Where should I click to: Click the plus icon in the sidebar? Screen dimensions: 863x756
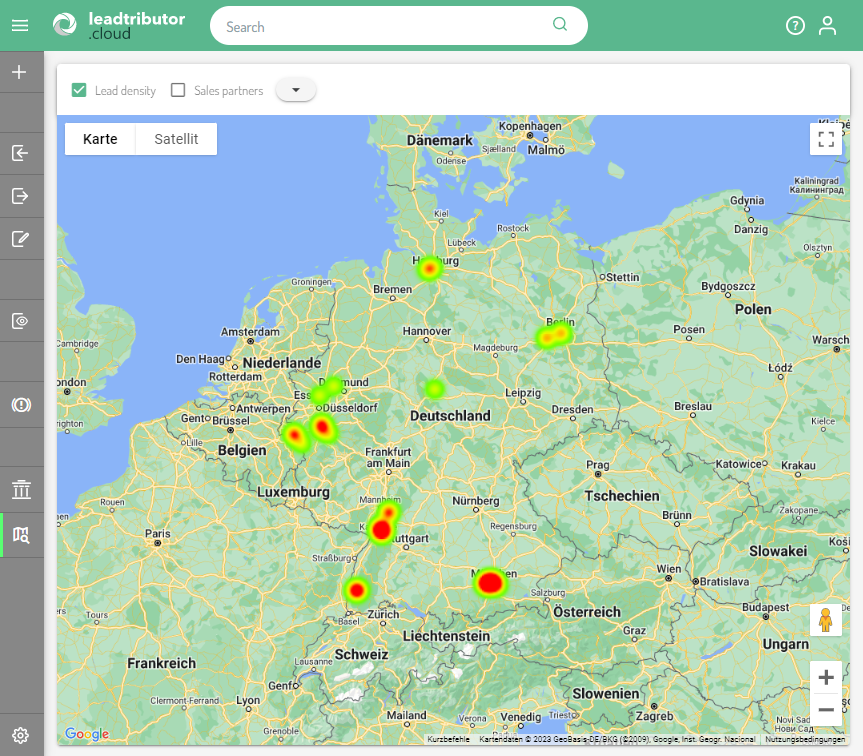click(20, 72)
